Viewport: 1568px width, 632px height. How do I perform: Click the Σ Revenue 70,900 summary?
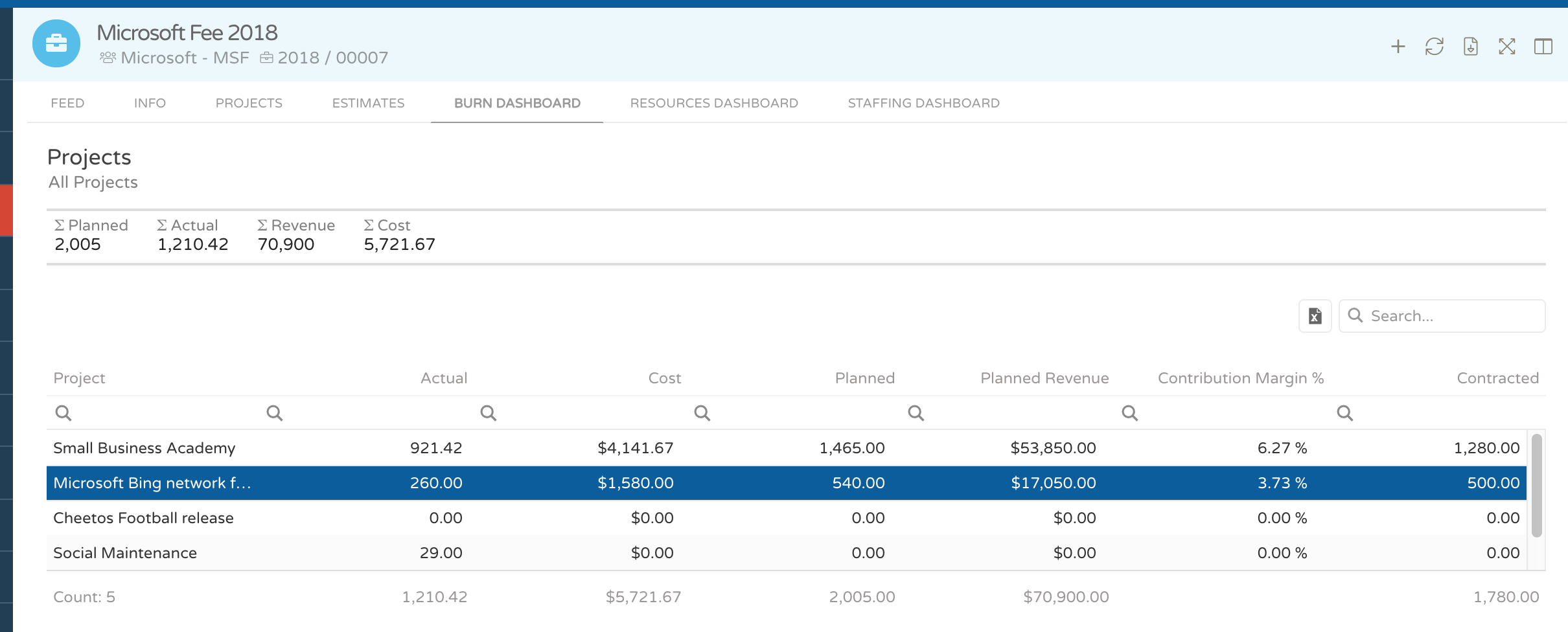coord(296,235)
